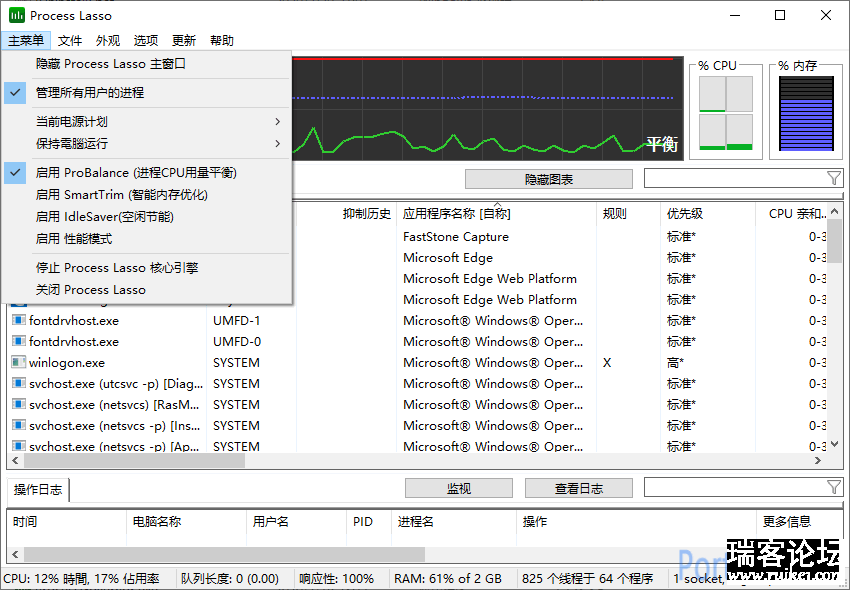The width and height of the screenshot is (850, 590).
Task: Open the 更新 menu
Action: (x=184, y=41)
